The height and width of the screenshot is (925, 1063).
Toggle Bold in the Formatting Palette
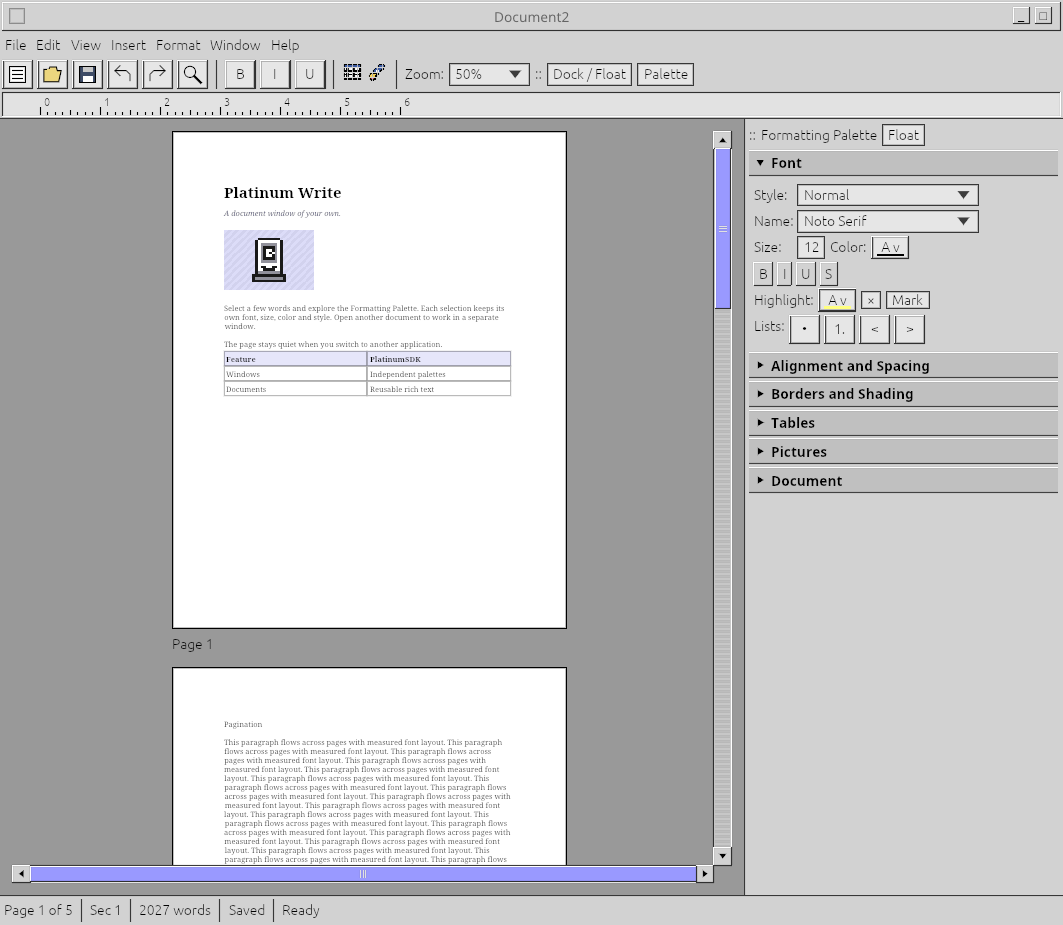pos(763,274)
